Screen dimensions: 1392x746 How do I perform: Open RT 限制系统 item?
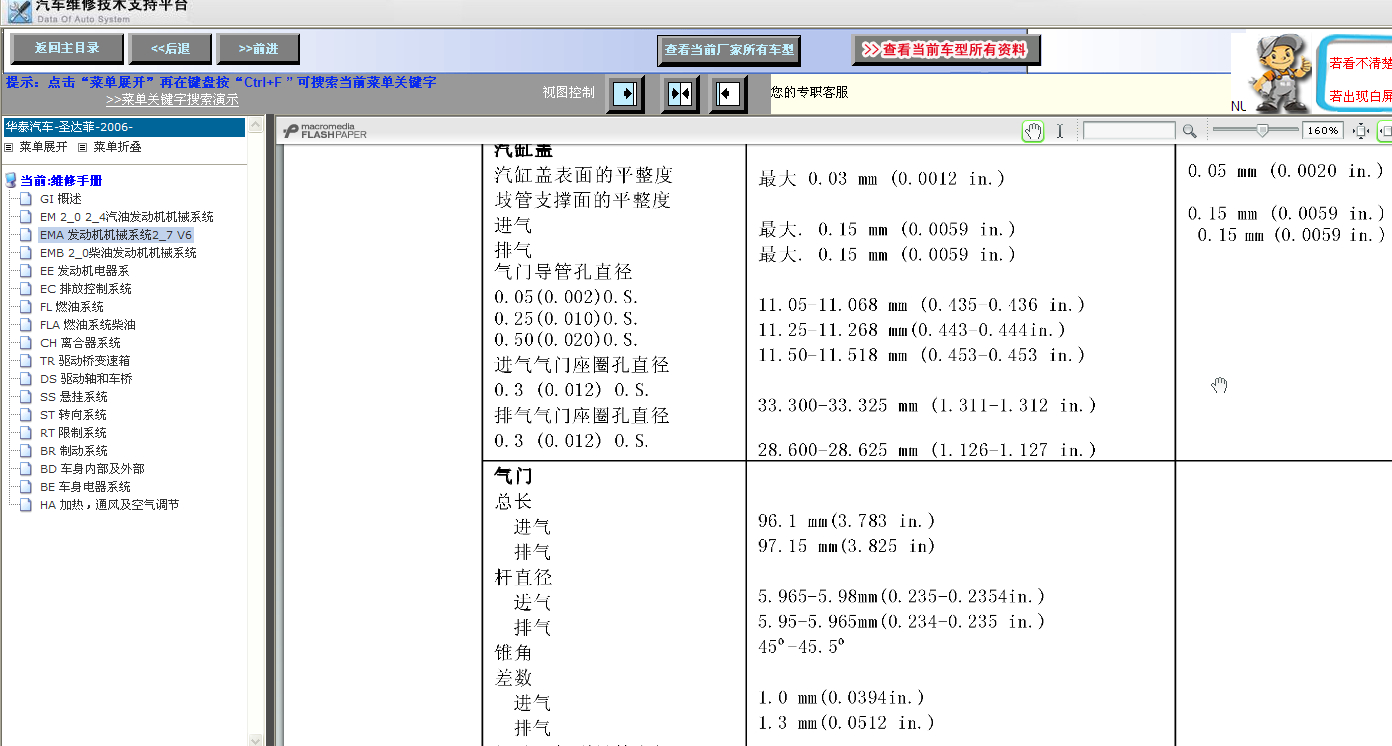coord(73,433)
